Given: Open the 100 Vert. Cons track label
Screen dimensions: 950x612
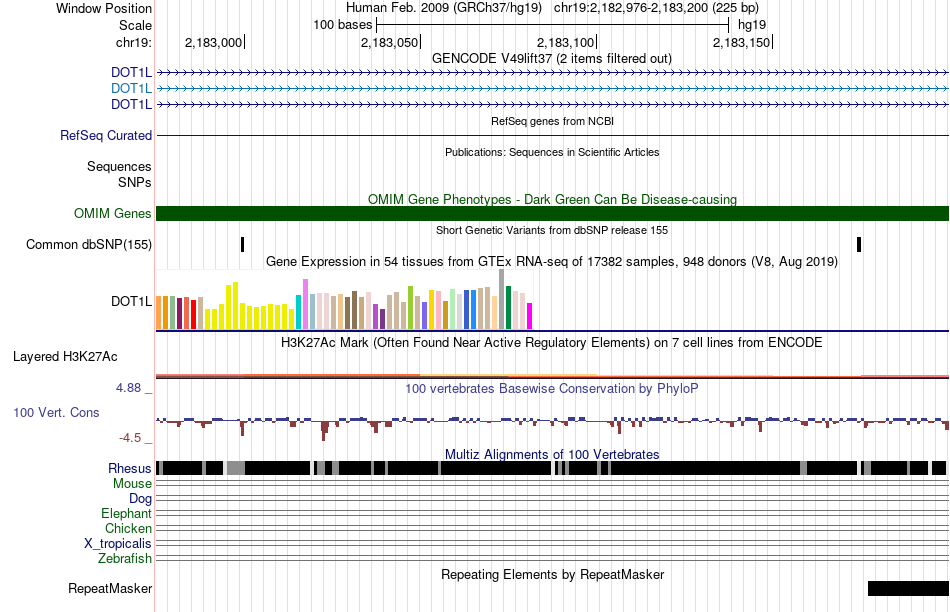Looking at the screenshot, I should click(56, 413).
